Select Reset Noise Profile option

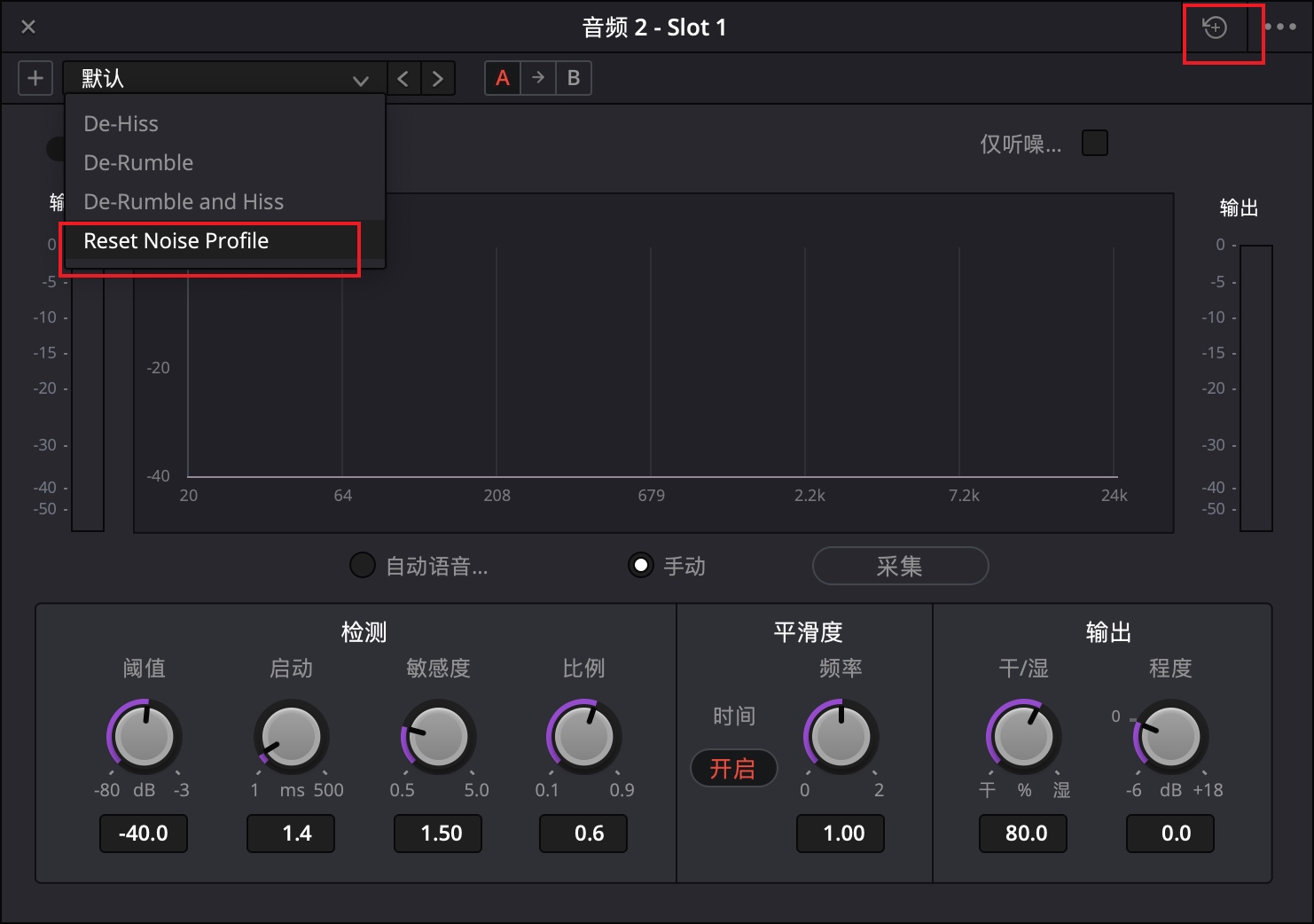coord(176,241)
